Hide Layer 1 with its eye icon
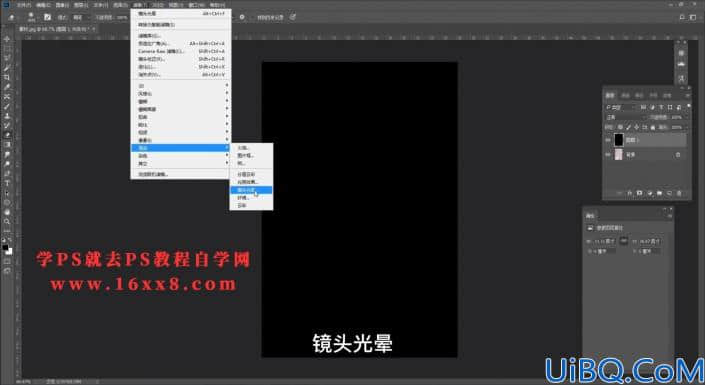The image size is (705, 385). coord(608,140)
